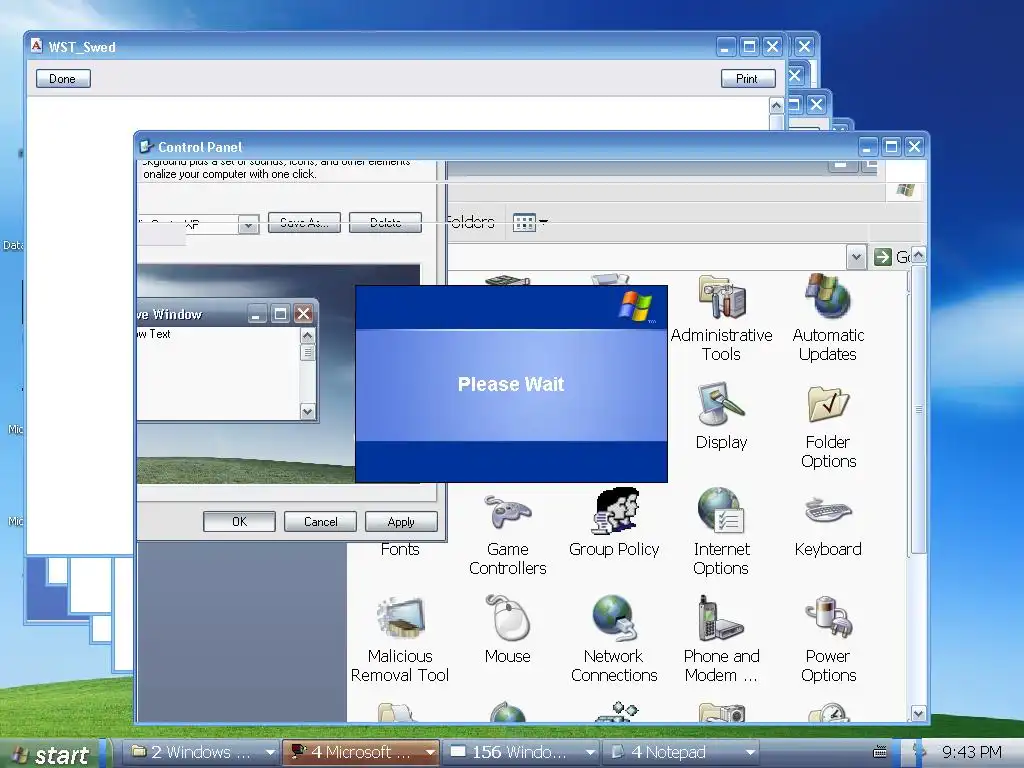Click the Windows logo on Please Wait dialog
The height and width of the screenshot is (768, 1024).
(x=635, y=307)
